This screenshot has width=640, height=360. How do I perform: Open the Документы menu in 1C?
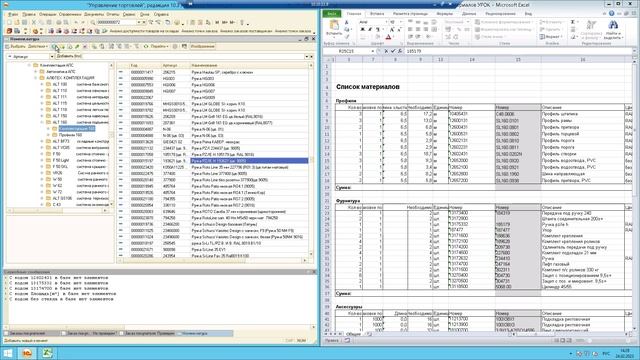pos(93,14)
